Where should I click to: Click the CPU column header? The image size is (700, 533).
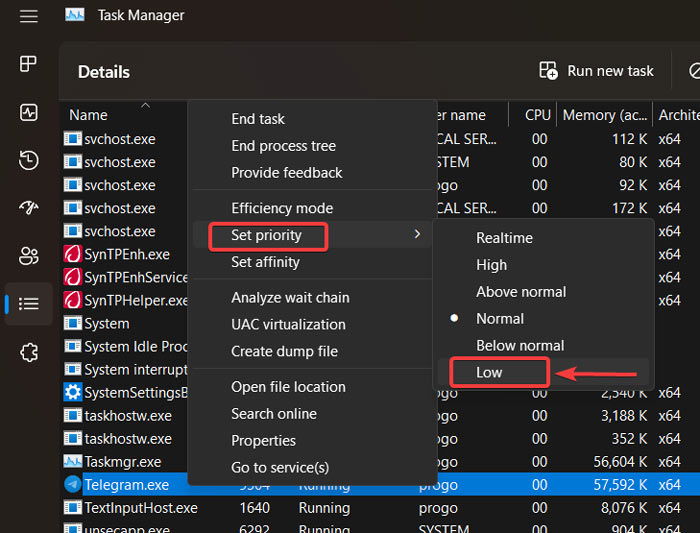538,115
